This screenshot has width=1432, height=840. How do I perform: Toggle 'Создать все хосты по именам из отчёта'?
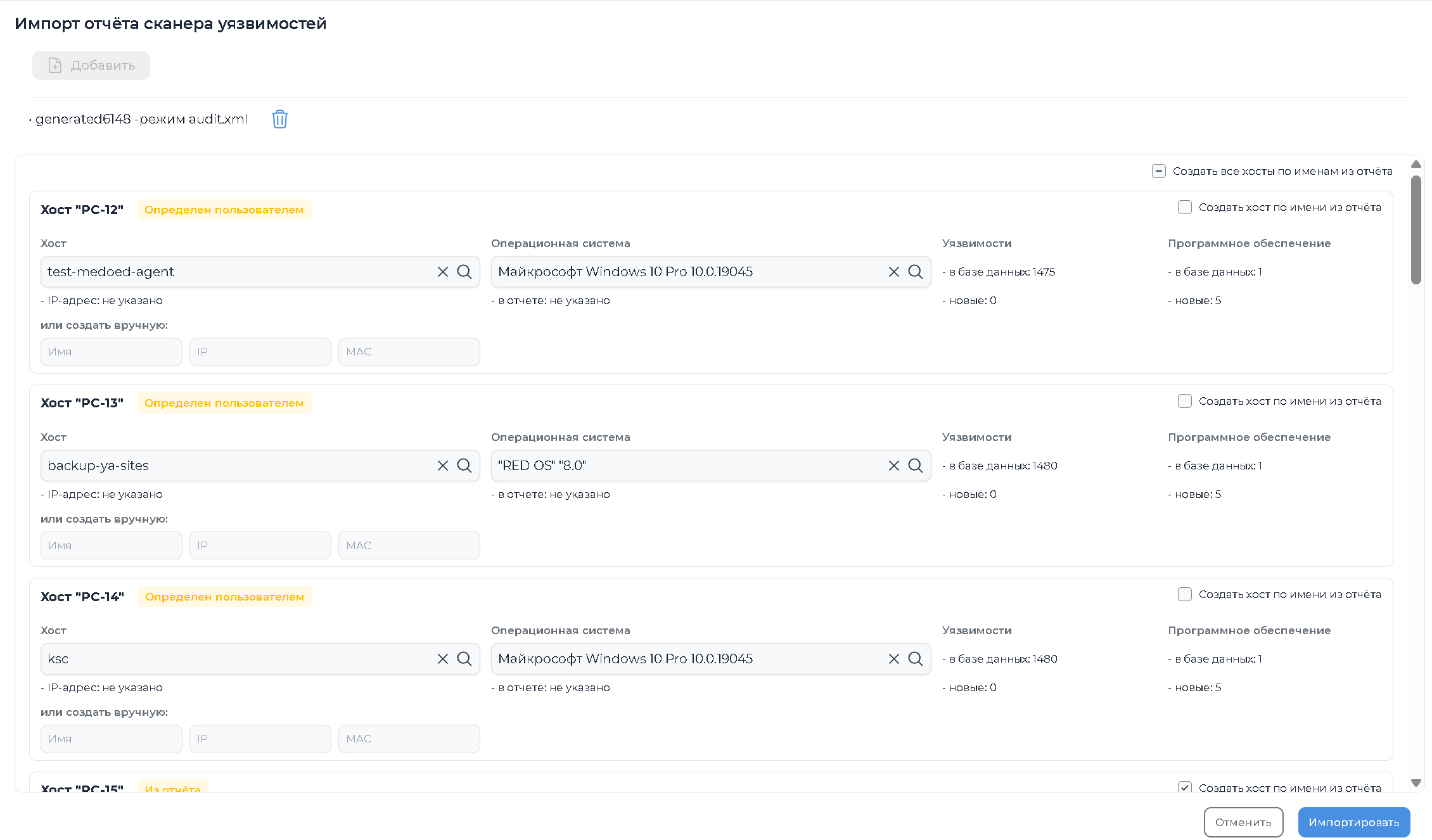tap(1158, 171)
